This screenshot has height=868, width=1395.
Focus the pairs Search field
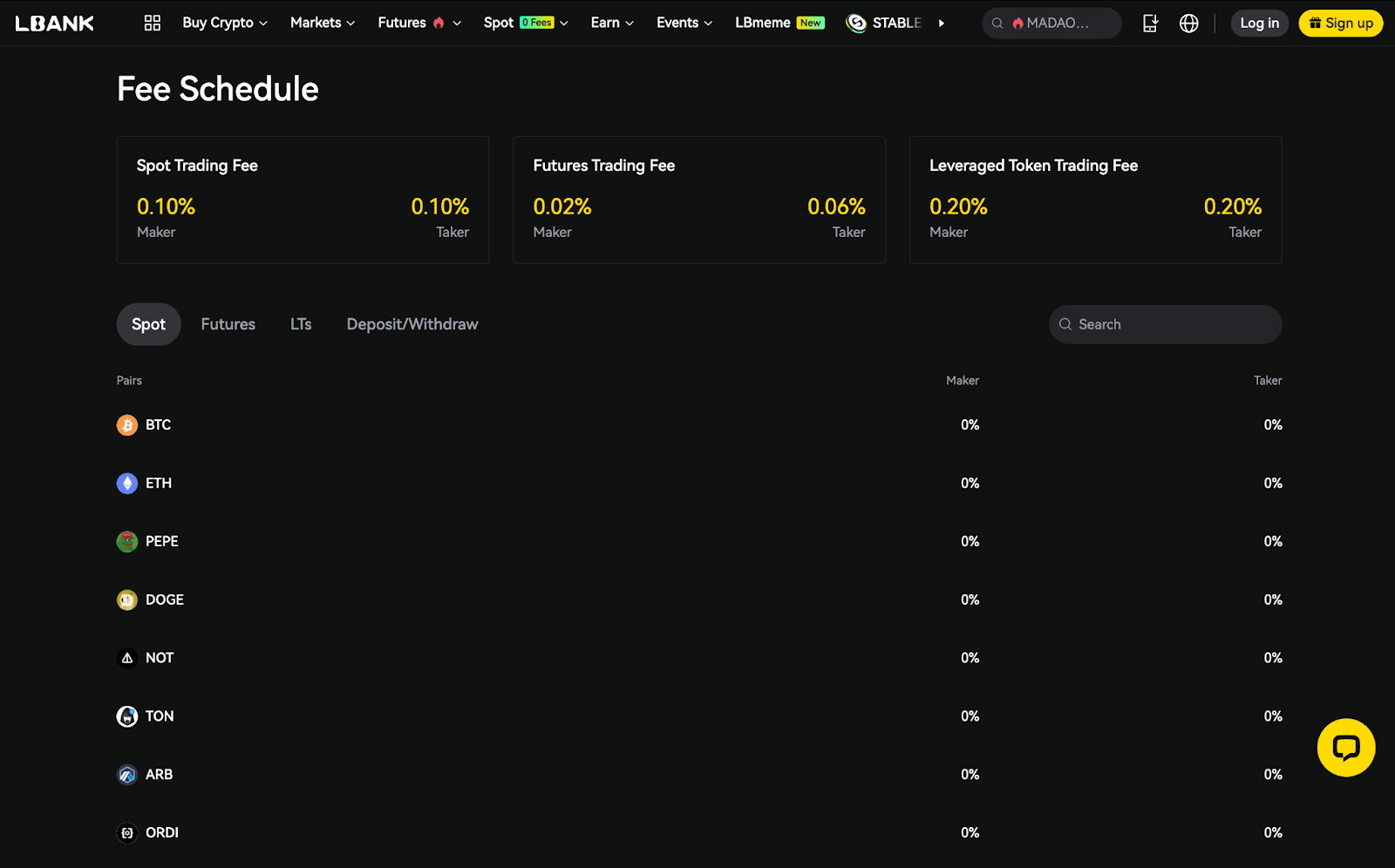click(1166, 324)
